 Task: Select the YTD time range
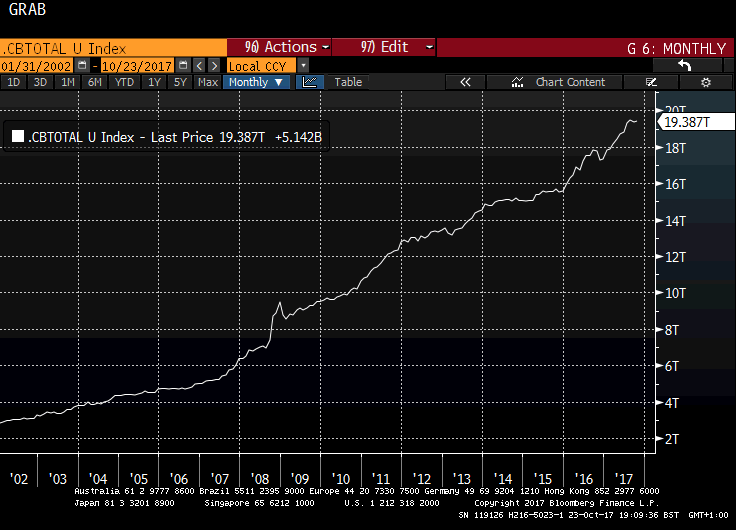[x=124, y=82]
